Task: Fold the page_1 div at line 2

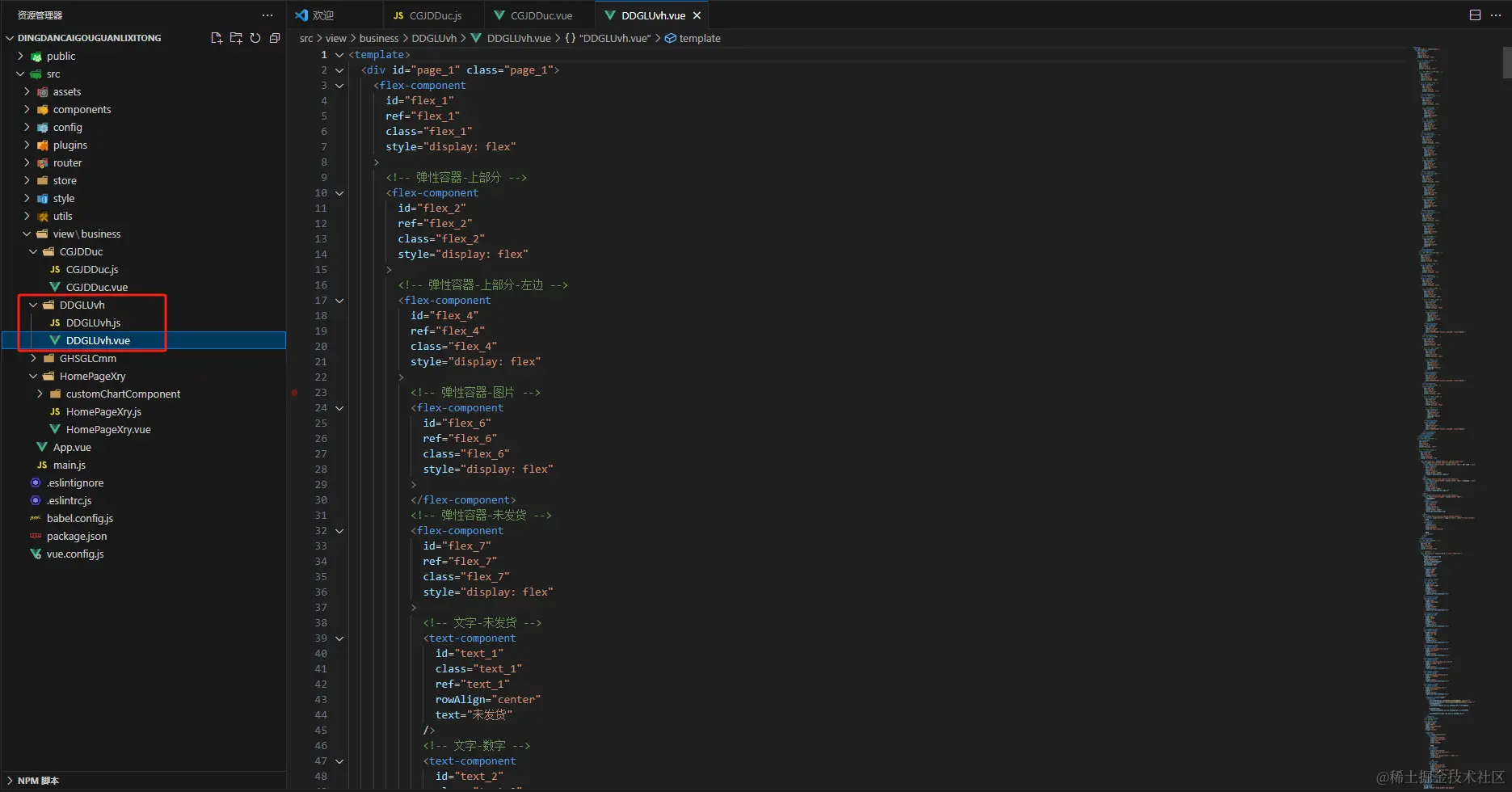Action: [x=339, y=70]
